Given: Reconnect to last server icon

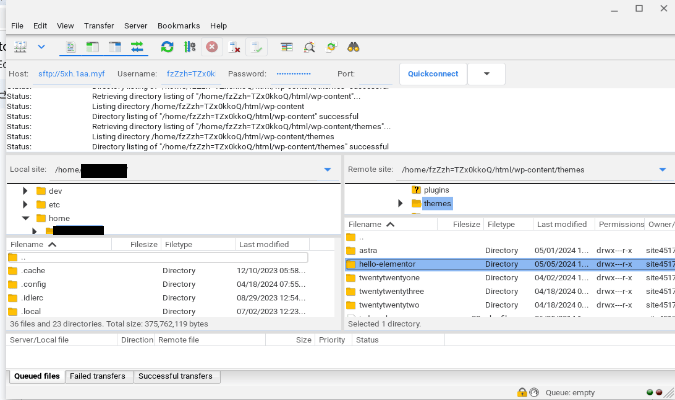Looking at the screenshot, I should tap(257, 47).
